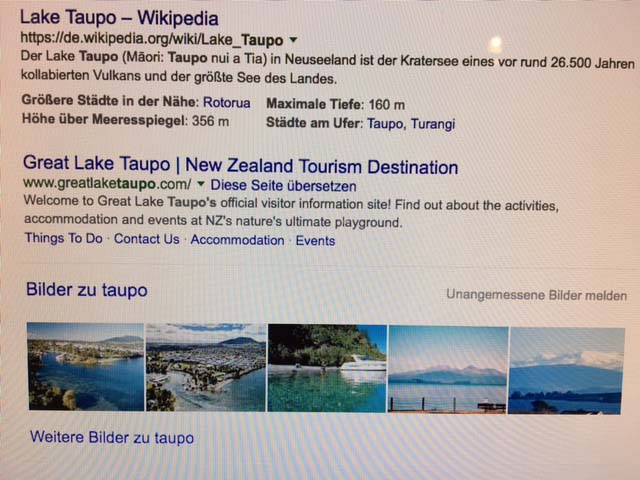Click Unangemessene Bilder melden
The height and width of the screenshot is (480, 640).
[536, 295]
